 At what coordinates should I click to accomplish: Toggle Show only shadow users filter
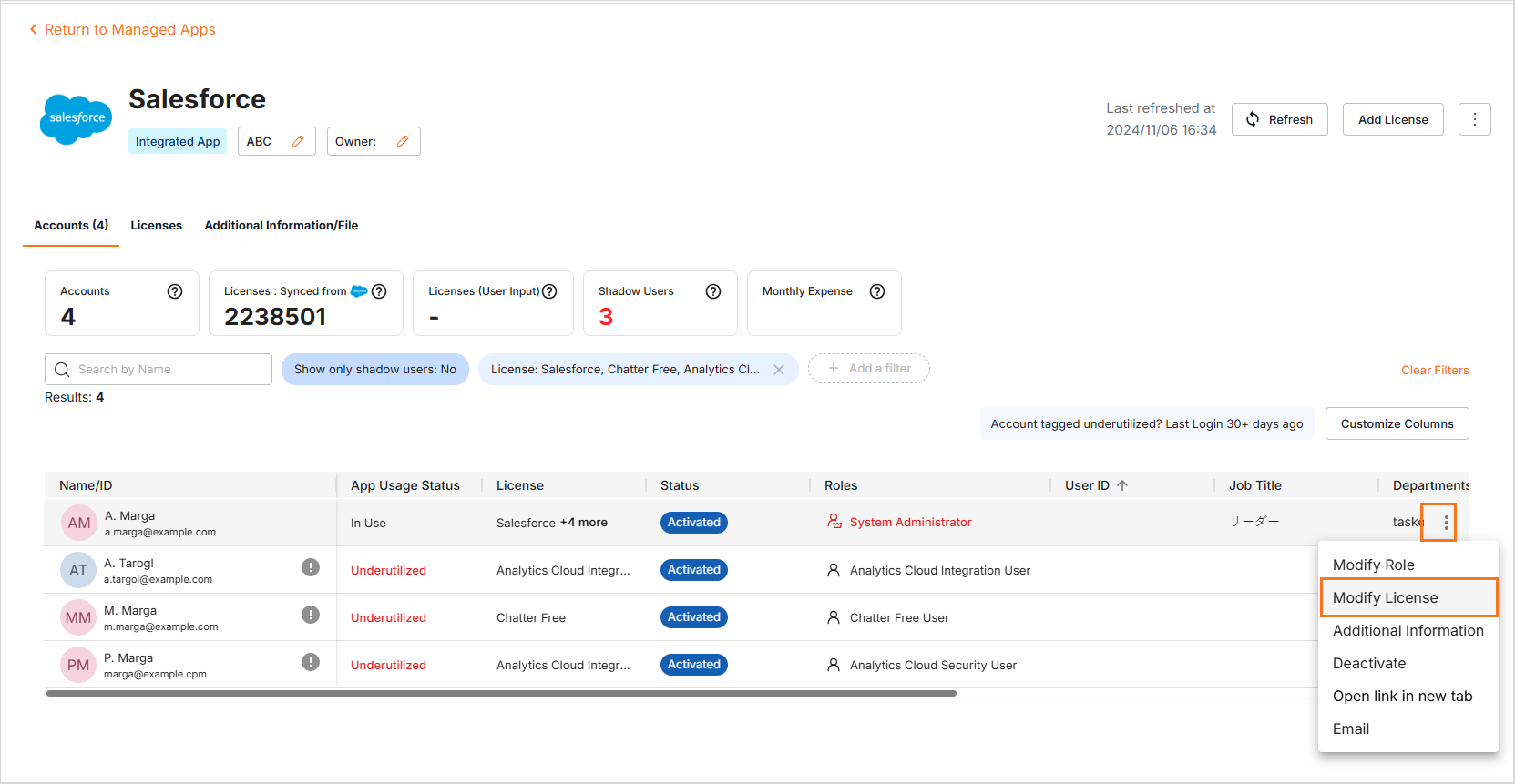pyautogui.click(x=375, y=369)
